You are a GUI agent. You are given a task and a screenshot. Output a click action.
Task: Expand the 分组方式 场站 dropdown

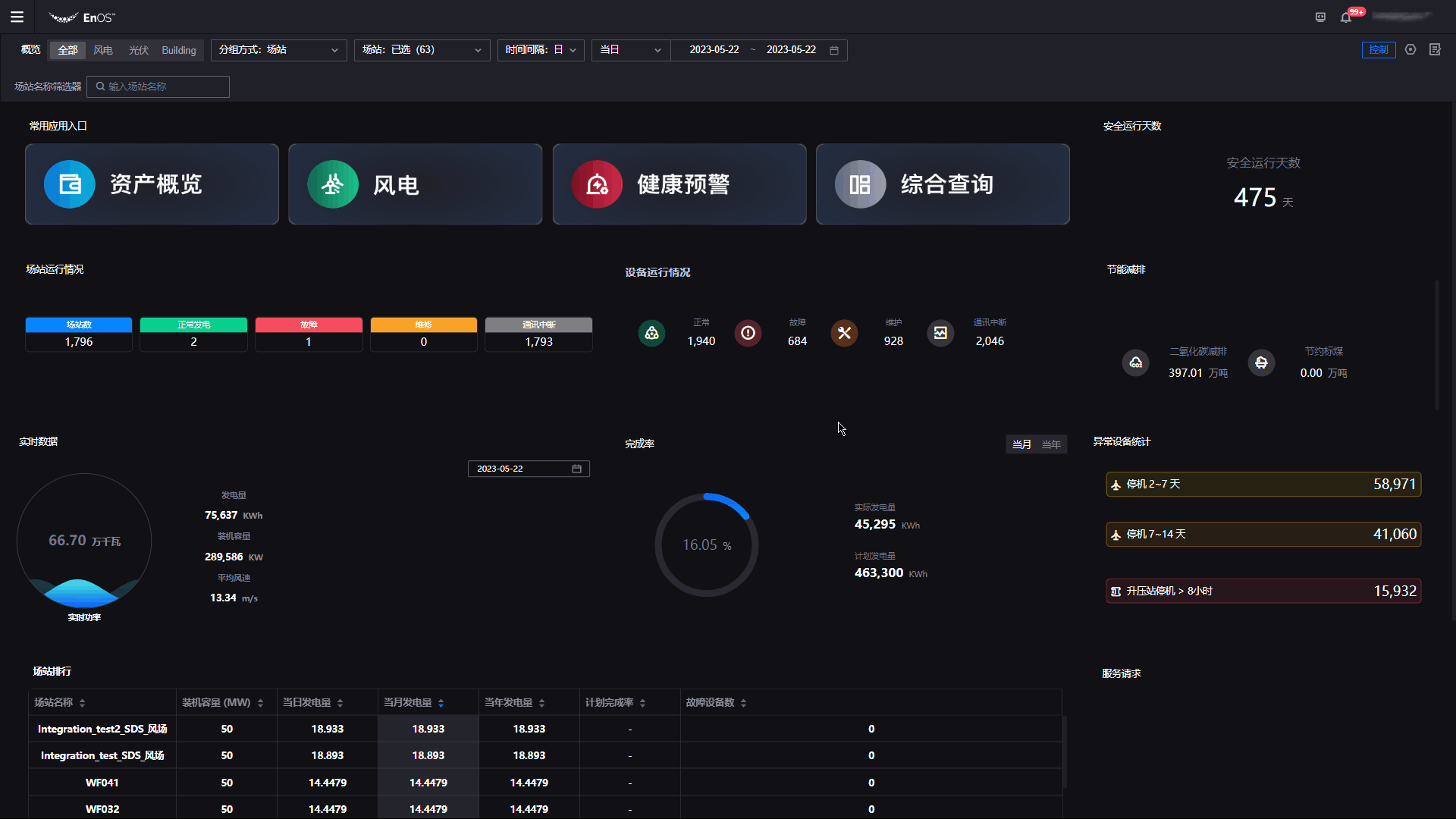278,50
